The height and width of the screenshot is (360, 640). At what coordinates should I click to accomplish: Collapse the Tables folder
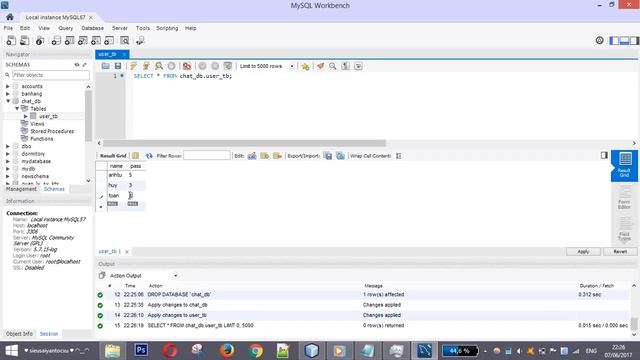coord(17,109)
